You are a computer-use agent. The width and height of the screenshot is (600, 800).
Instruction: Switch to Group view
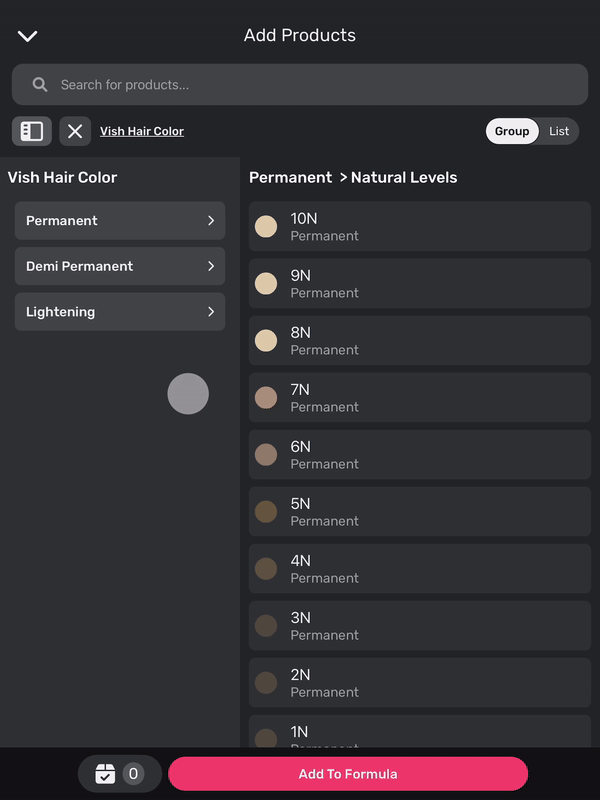[512, 131]
